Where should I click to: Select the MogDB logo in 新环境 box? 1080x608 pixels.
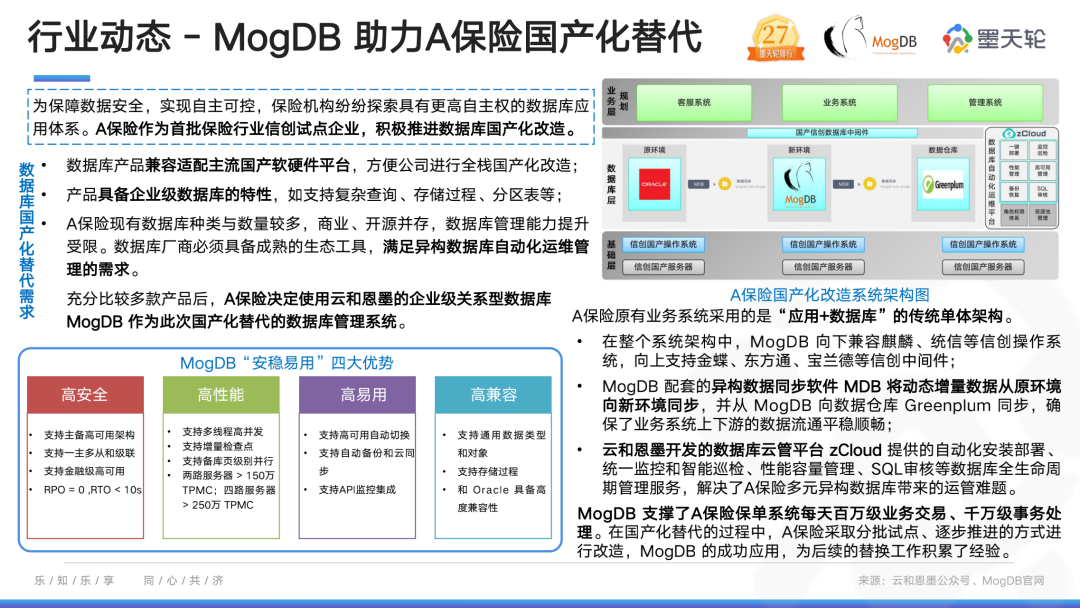click(x=800, y=185)
